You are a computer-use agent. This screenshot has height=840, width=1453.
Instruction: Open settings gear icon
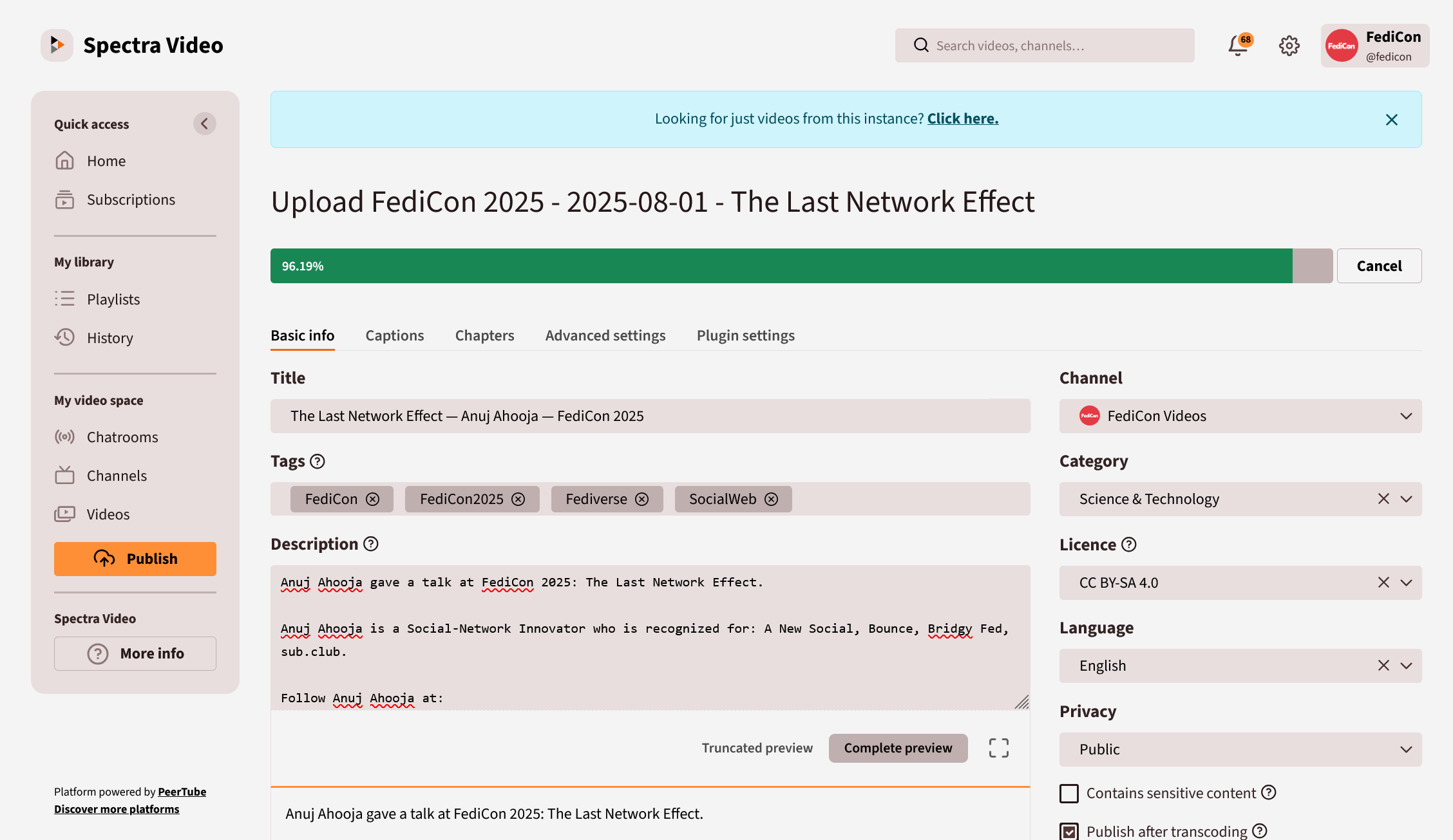1289,45
